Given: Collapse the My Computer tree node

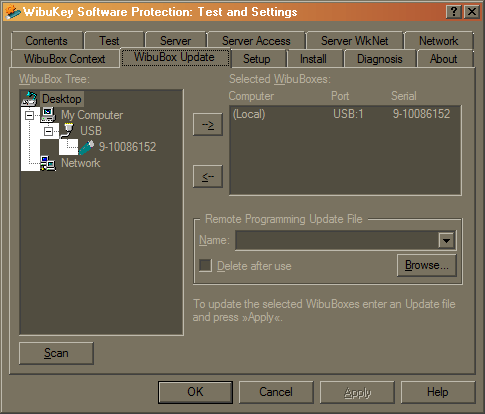Looking at the screenshot, I should click(29, 115).
